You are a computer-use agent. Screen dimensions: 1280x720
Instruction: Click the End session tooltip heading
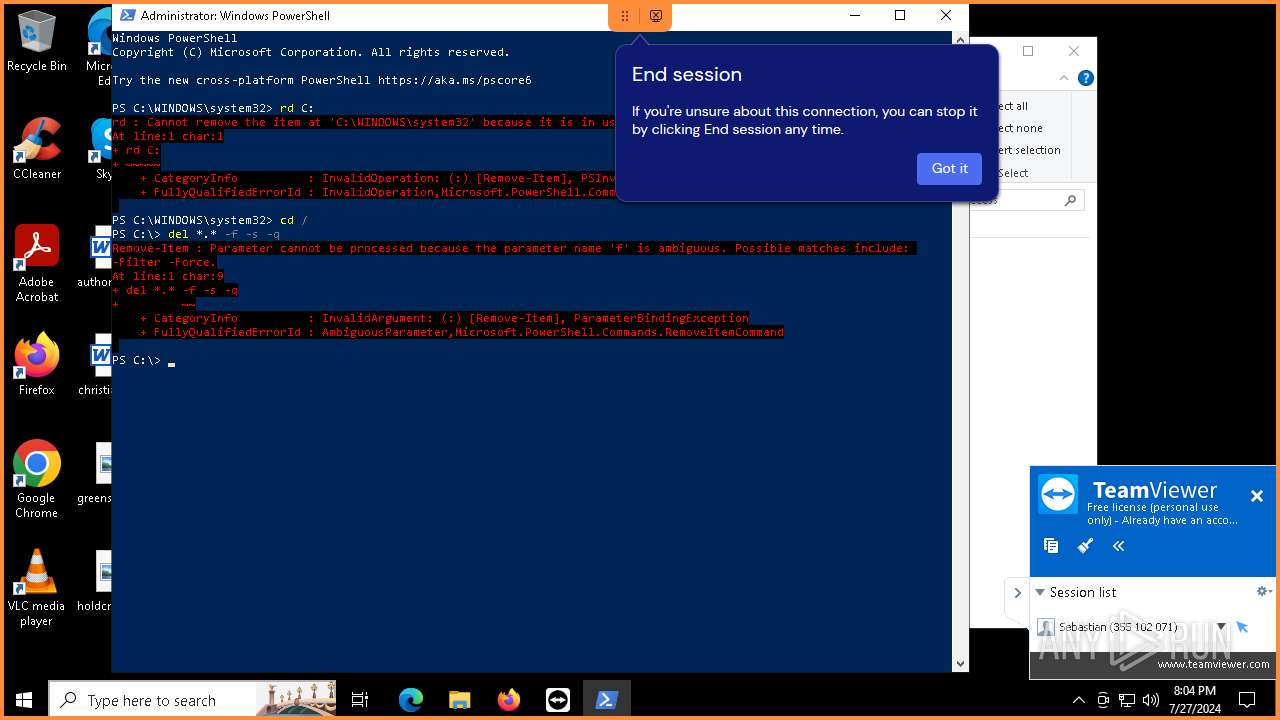(687, 75)
